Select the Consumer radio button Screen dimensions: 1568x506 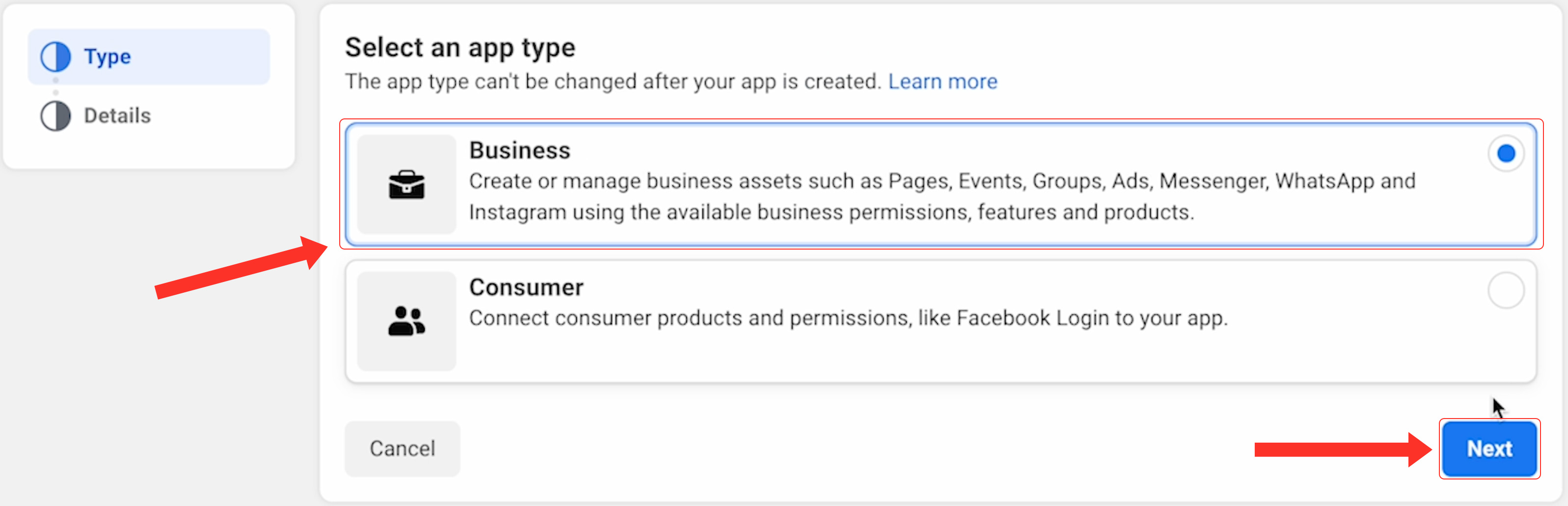[1506, 290]
